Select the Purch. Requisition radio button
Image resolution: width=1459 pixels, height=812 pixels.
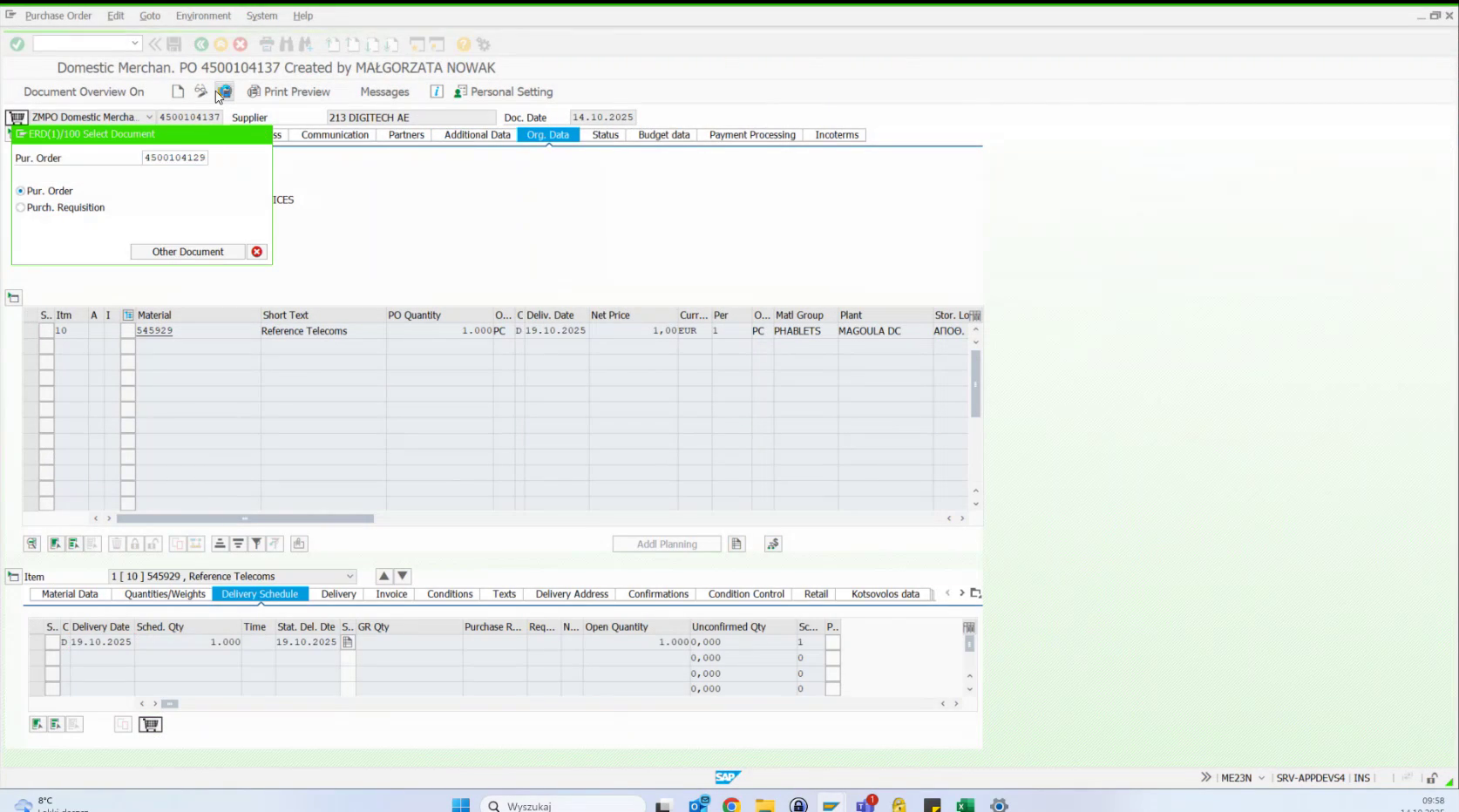(x=20, y=207)
